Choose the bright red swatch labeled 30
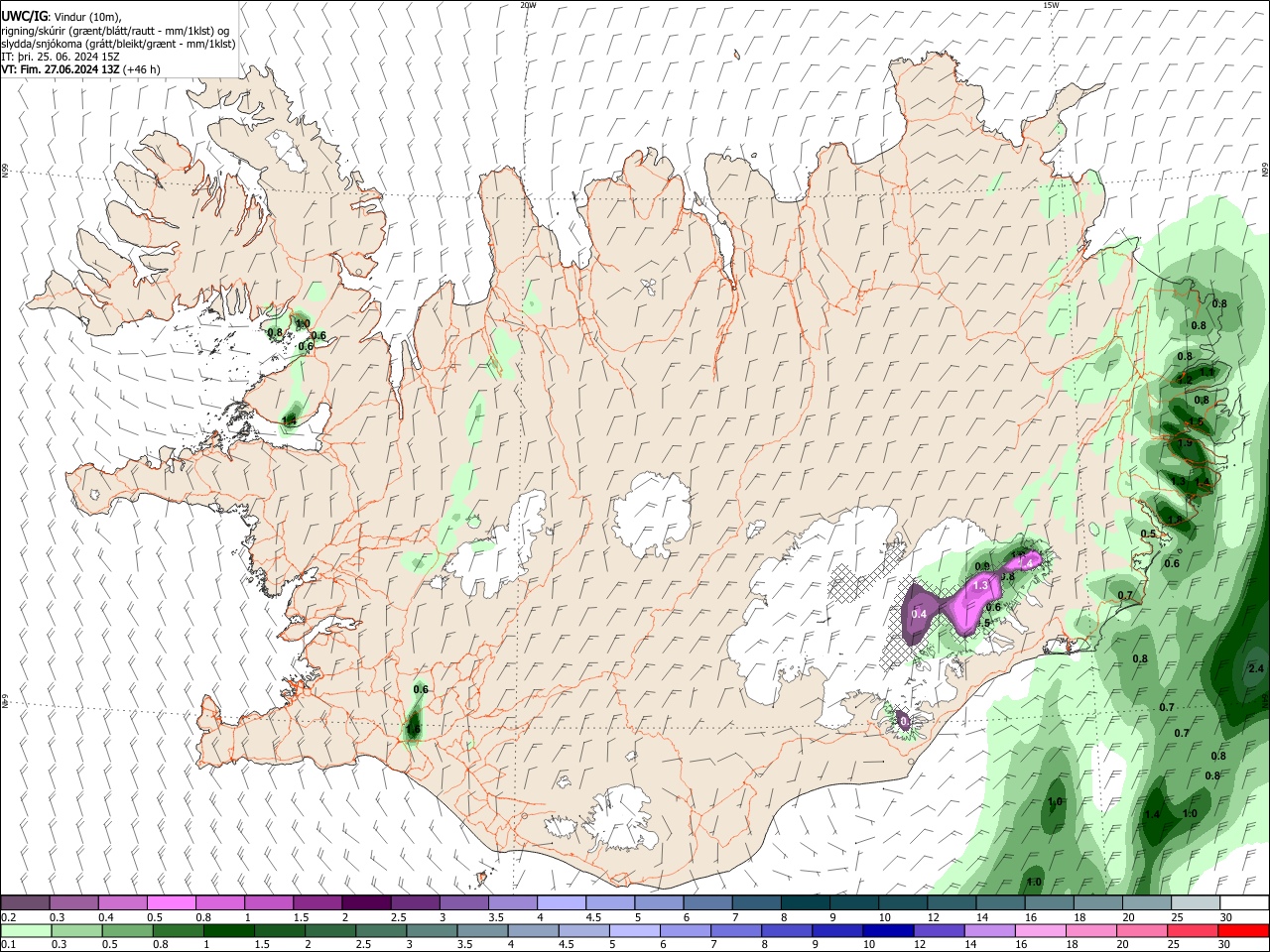1270x952 pixels. [x=1243, y=930]
